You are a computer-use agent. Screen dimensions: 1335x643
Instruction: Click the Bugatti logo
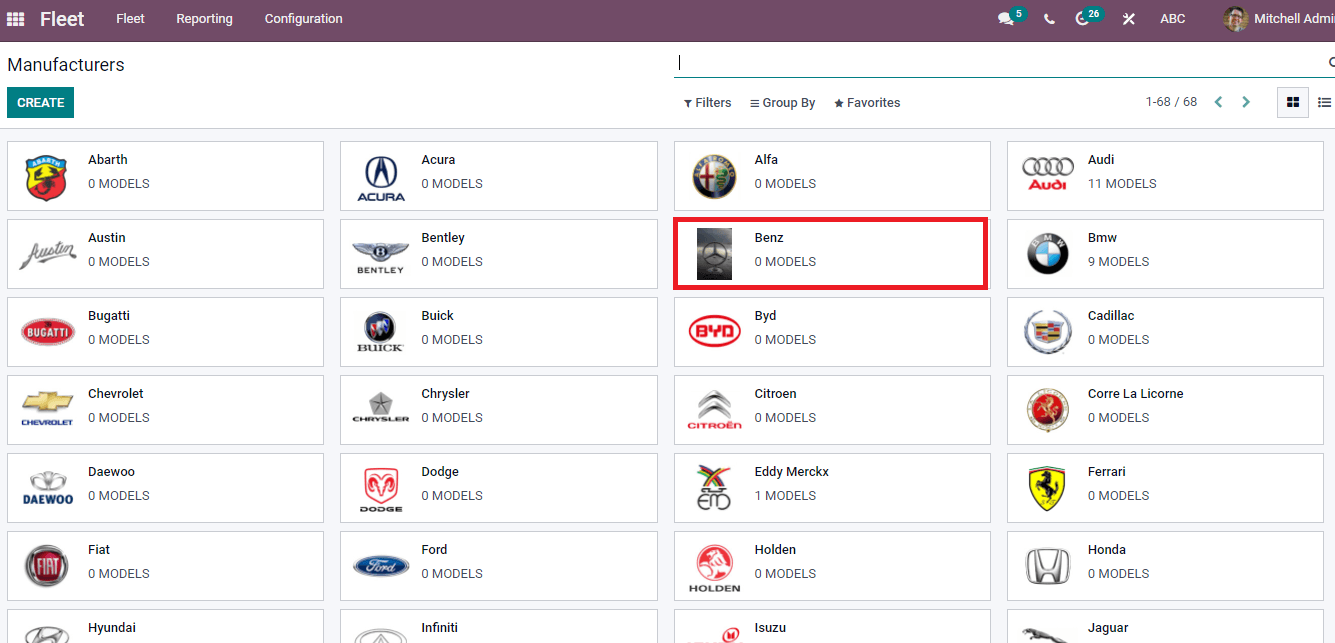[x=47, y=332]
